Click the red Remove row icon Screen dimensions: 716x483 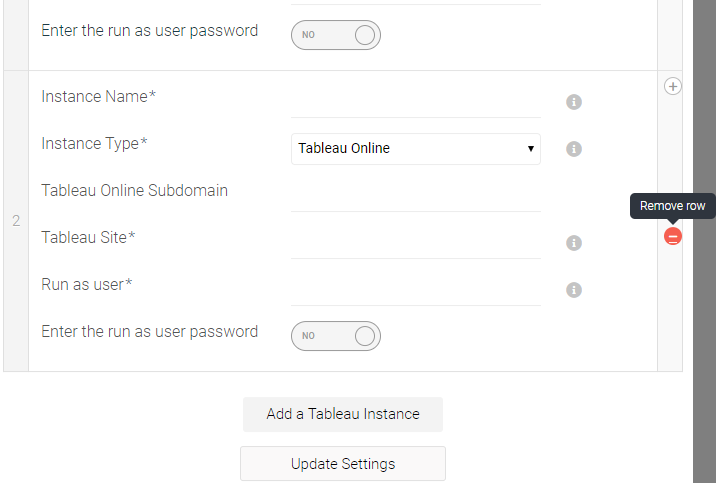(673, 236)
